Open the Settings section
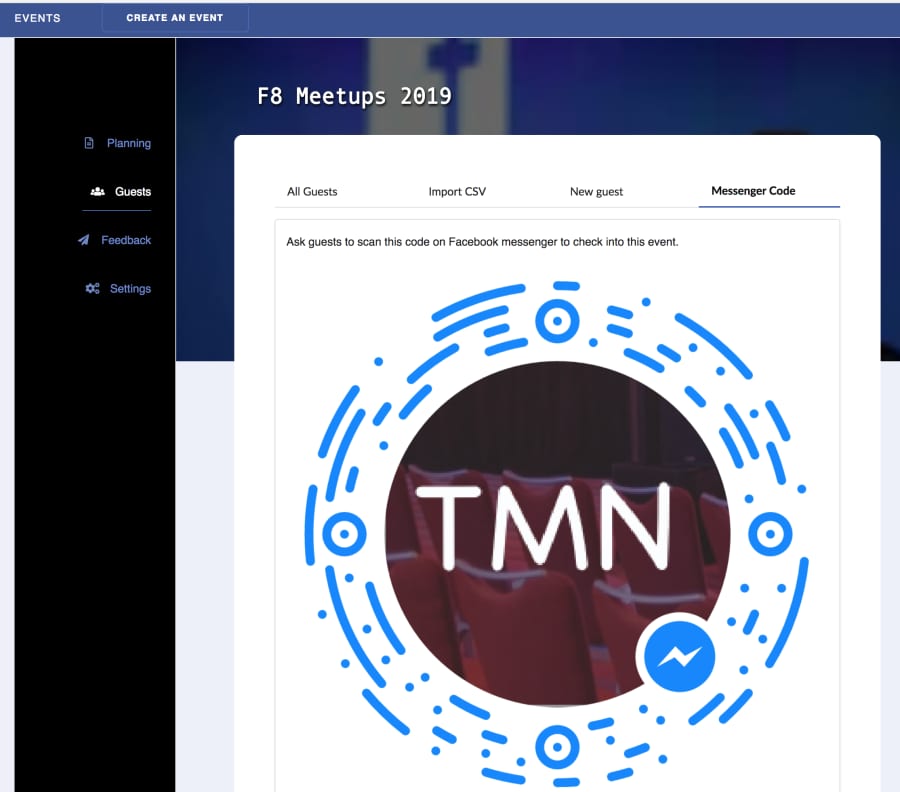The image size is (900, 792). [x=130, y=289]
